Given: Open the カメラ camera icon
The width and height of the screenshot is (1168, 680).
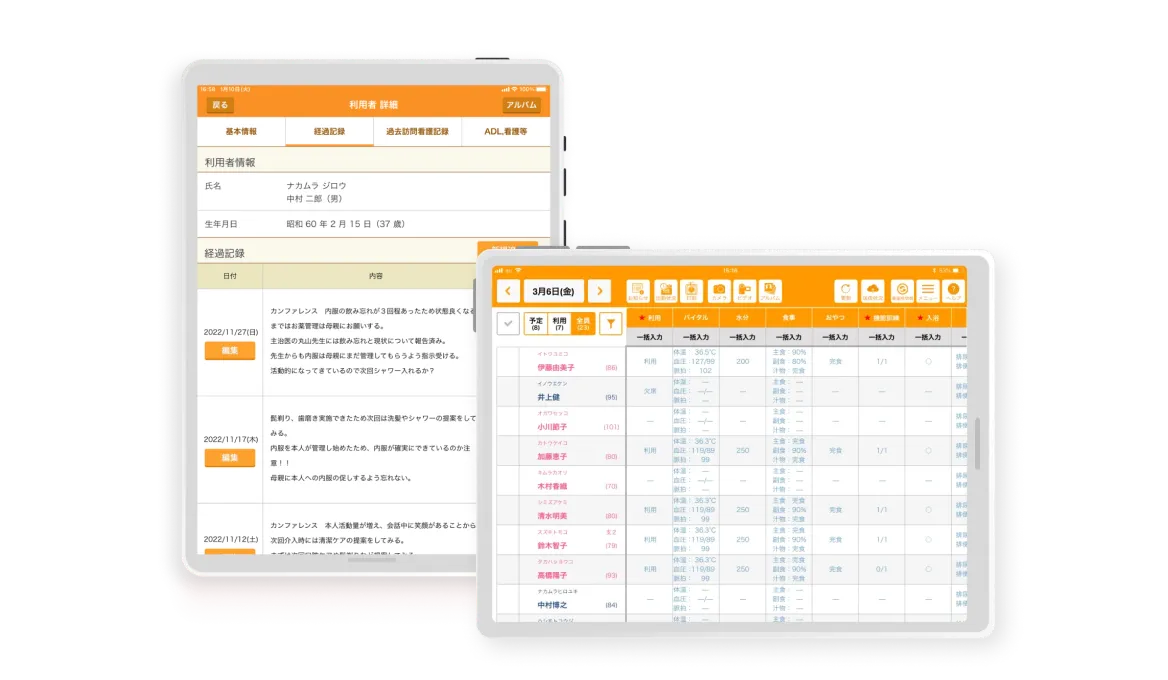Looking at the screenshot, I should pyautogui.click(x=718, y=291).
